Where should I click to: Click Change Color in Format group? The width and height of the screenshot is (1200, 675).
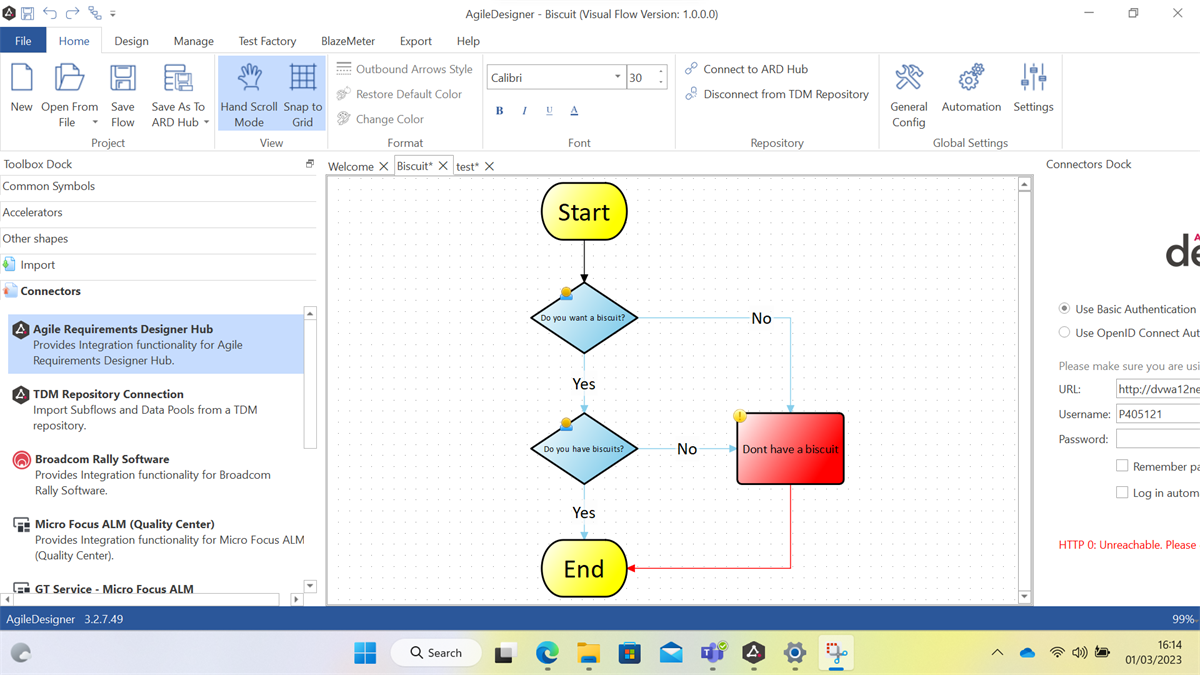[380, 119]
